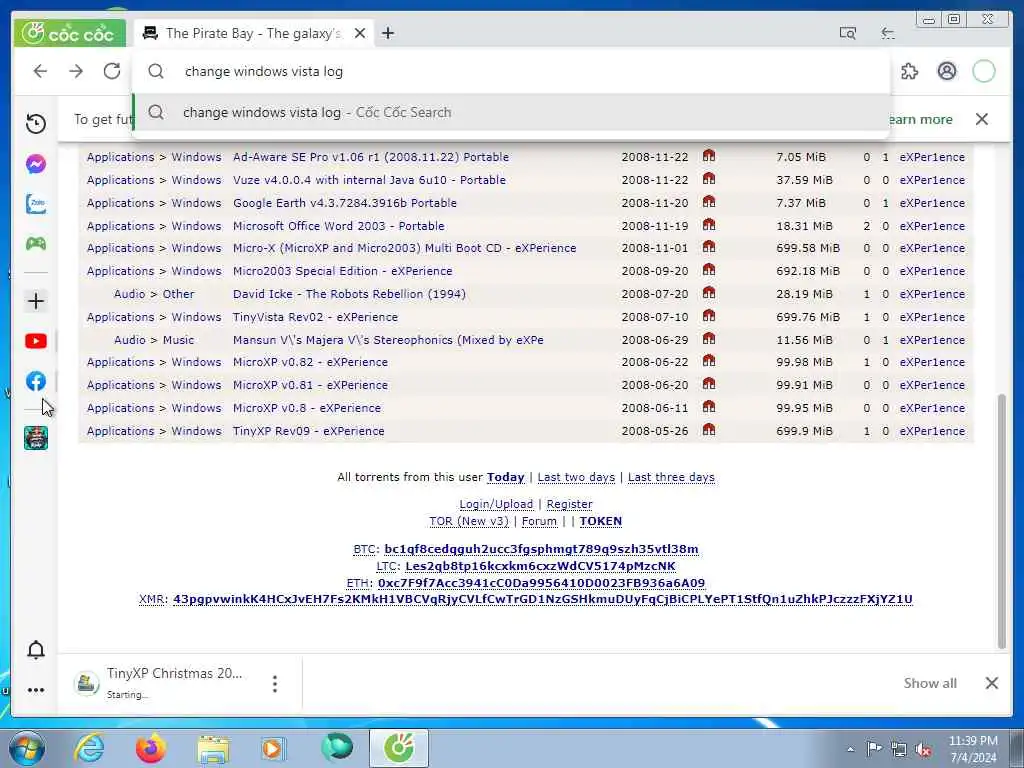Close the downloads bar
The image size is (1024, 768).
(x=991, y=683)
